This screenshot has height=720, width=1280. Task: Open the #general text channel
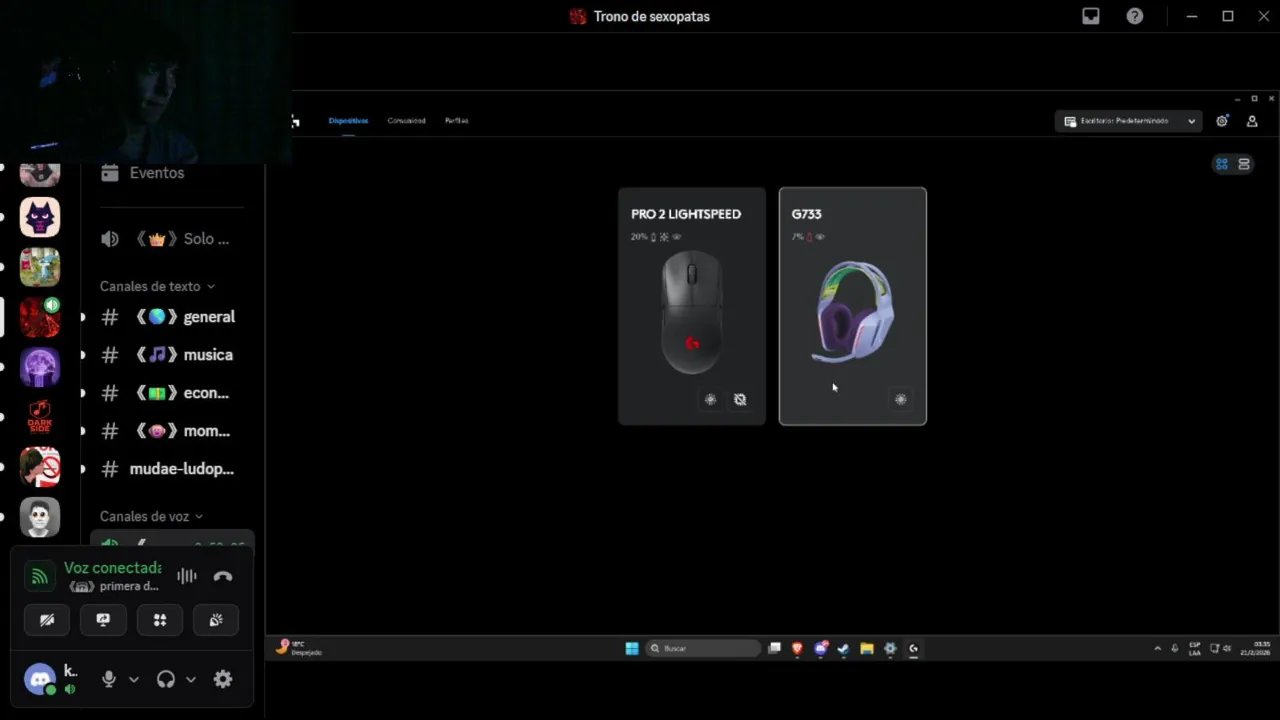[x=172, y=317]
